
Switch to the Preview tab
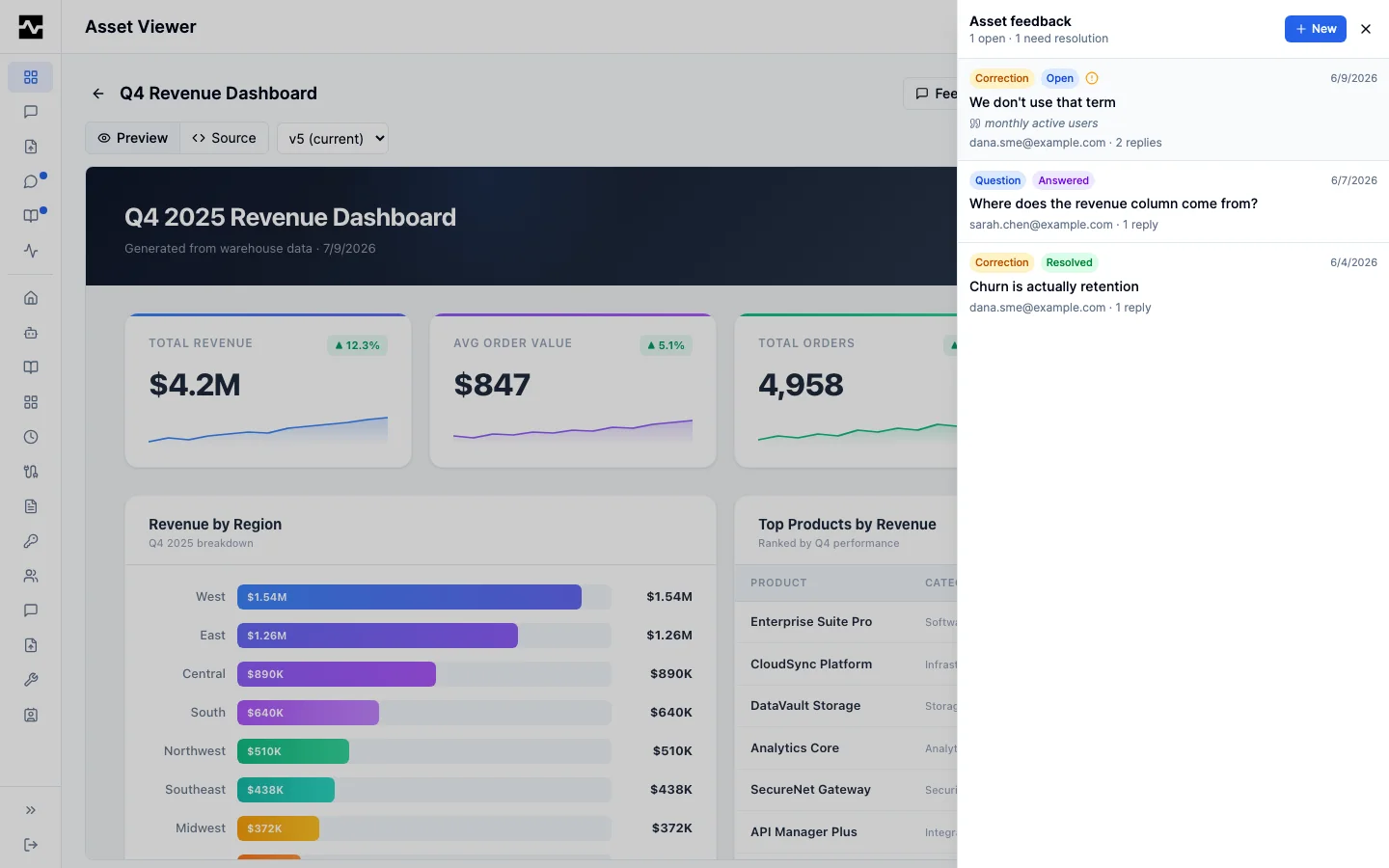click(133, 138)
